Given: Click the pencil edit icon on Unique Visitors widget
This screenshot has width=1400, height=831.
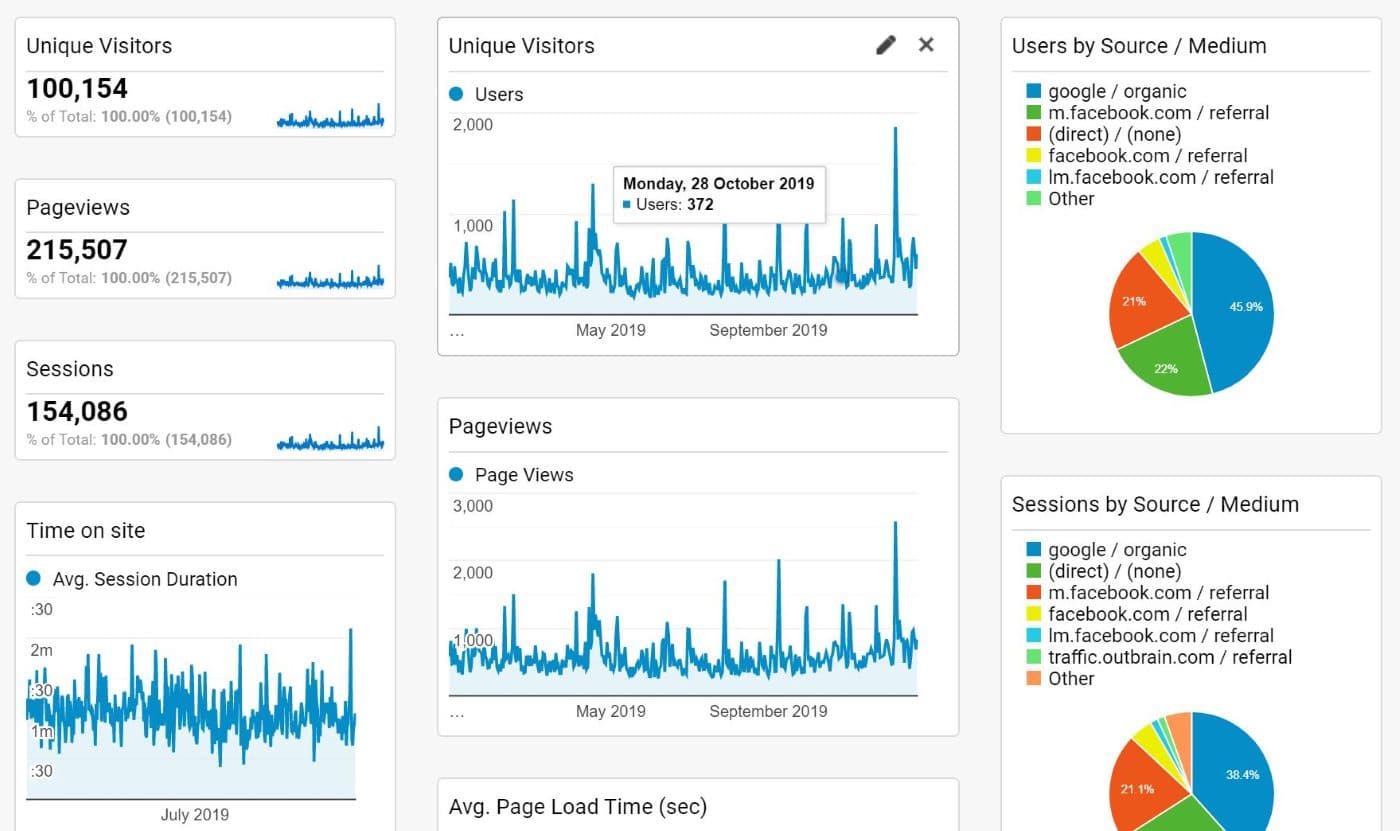Looking at the screenshot, I should pyautogui.click(x=885, y=45).
